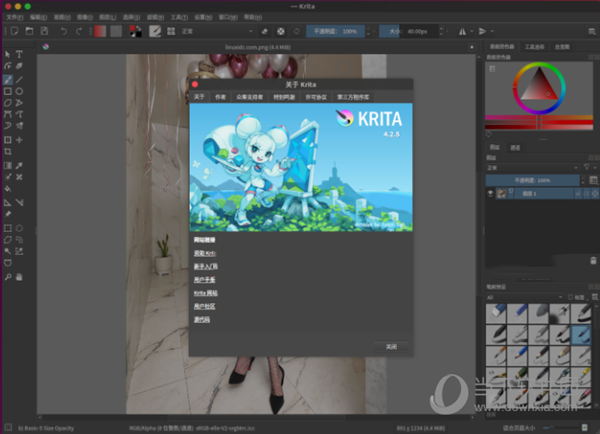Select the Freehand Brush tool
Screen dimensions: 600x434
pos(8,80)
